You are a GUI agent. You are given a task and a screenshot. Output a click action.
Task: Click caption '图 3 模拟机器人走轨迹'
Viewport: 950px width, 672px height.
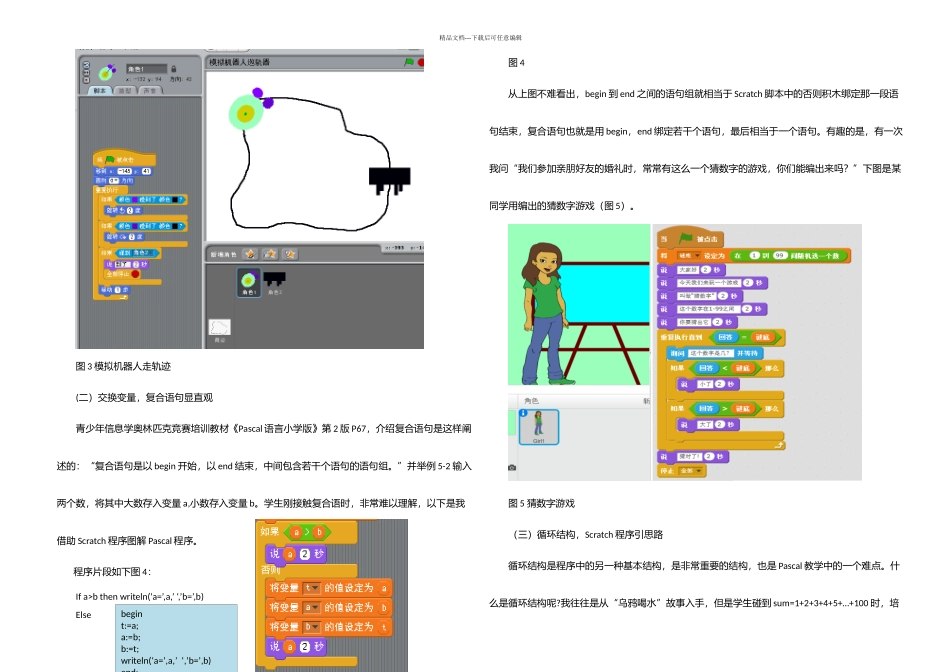coord(123,366)
